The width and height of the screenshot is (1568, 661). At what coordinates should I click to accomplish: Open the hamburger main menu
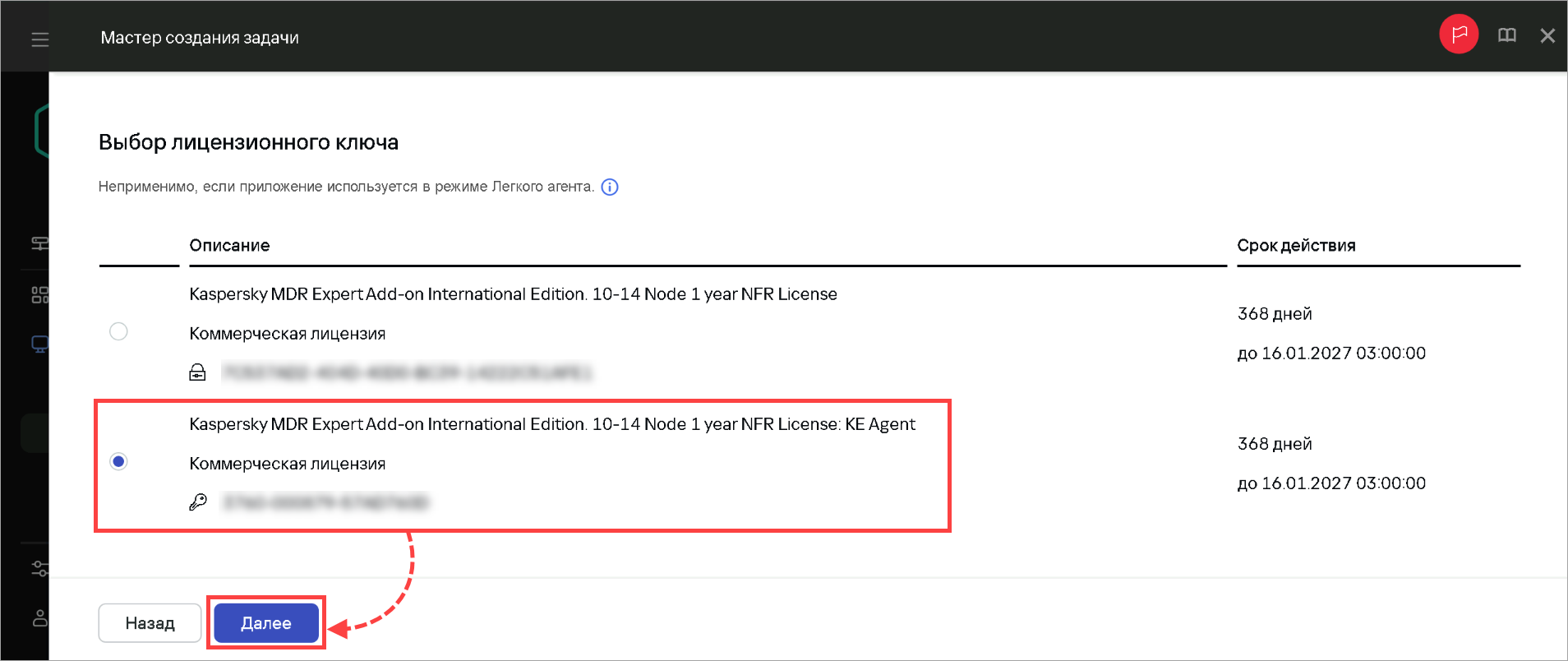coord(39,39)
